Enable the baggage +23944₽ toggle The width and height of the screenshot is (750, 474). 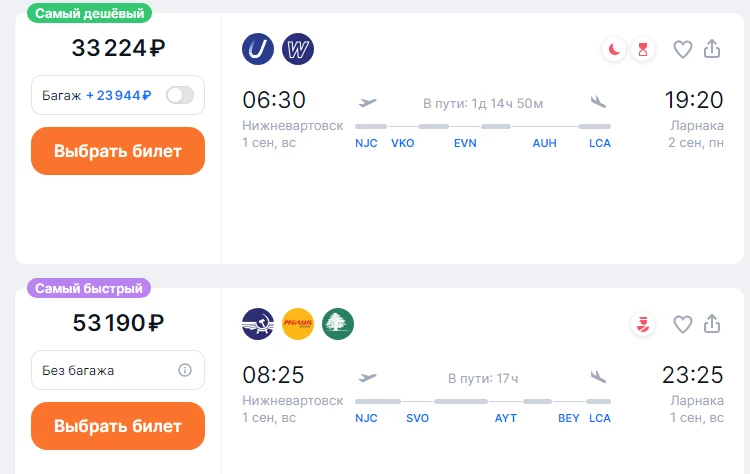[x=180, y=95]
